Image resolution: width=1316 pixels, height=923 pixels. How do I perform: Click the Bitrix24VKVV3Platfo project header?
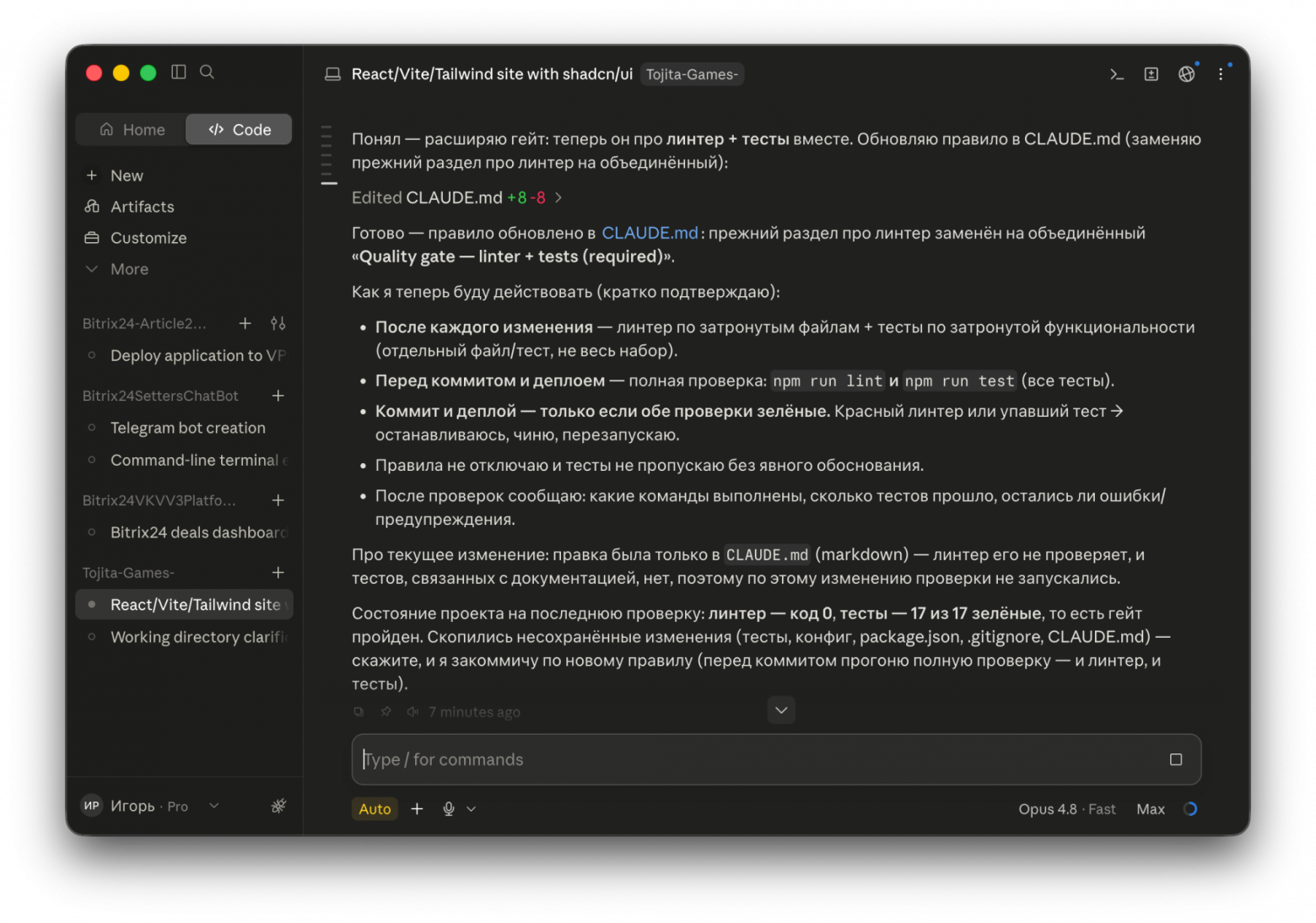coord(159,500)
